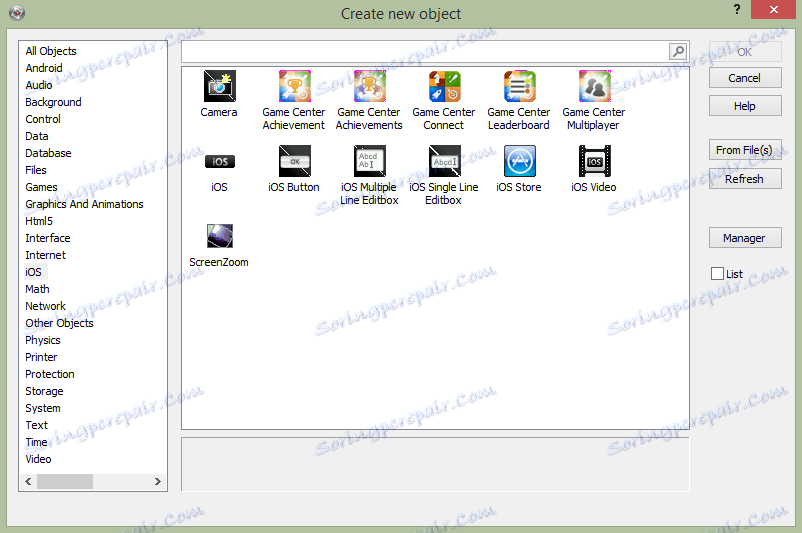Select the Android category
The height and width of the screenshot is (533, 802).
tap(44, 68)
